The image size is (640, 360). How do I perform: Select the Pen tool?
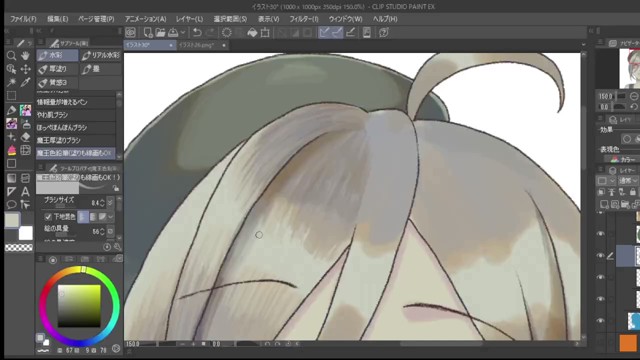(11, 110)
